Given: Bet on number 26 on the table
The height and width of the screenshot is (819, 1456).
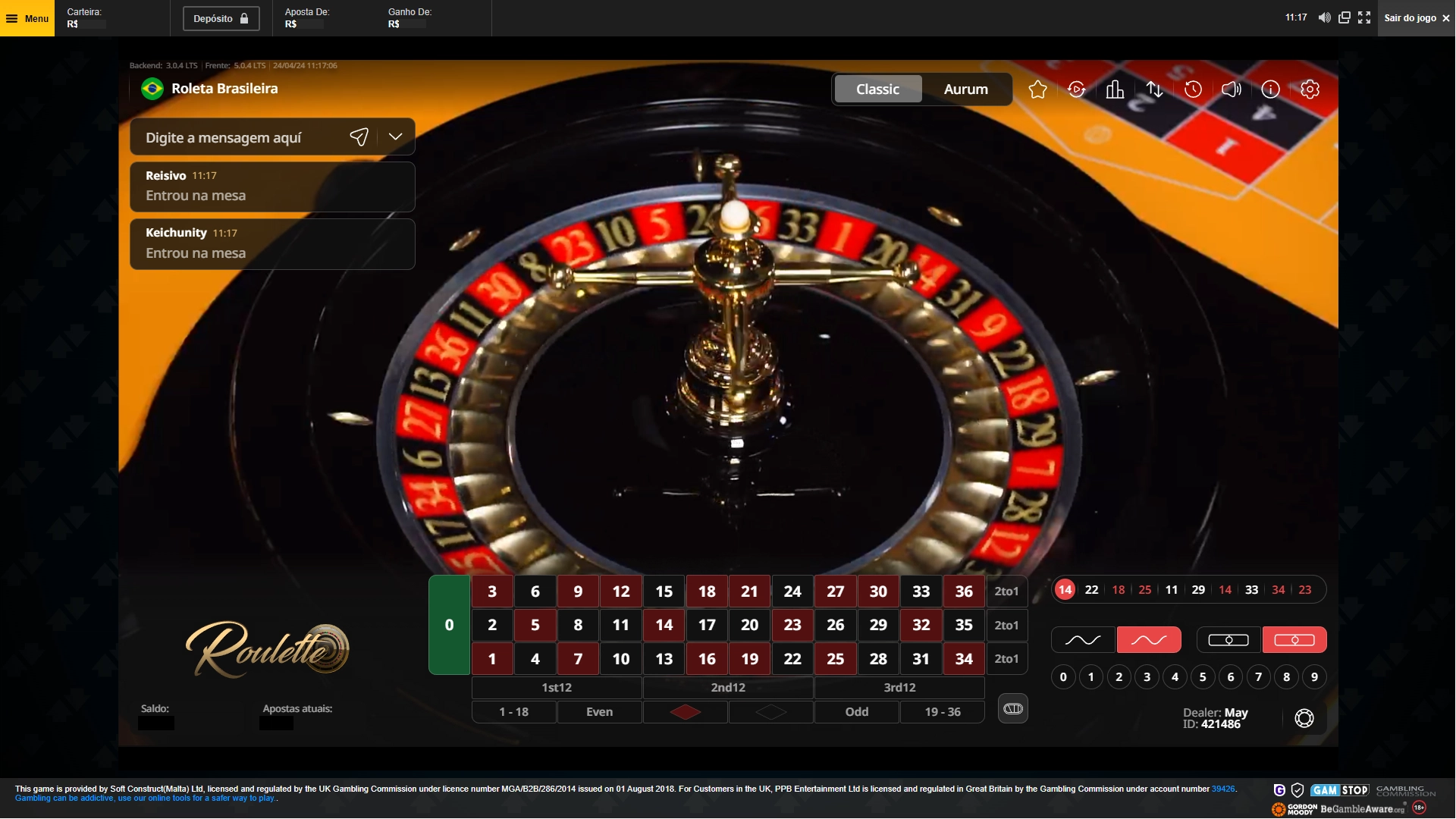Looking at the screenshot, I should pos(836,625).
